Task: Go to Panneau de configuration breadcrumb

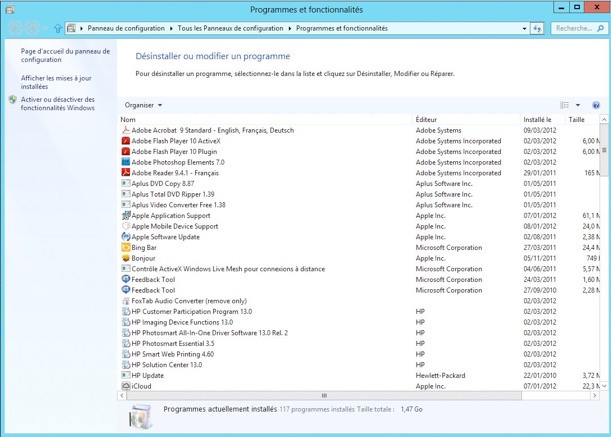Action: tap(126, 28)
